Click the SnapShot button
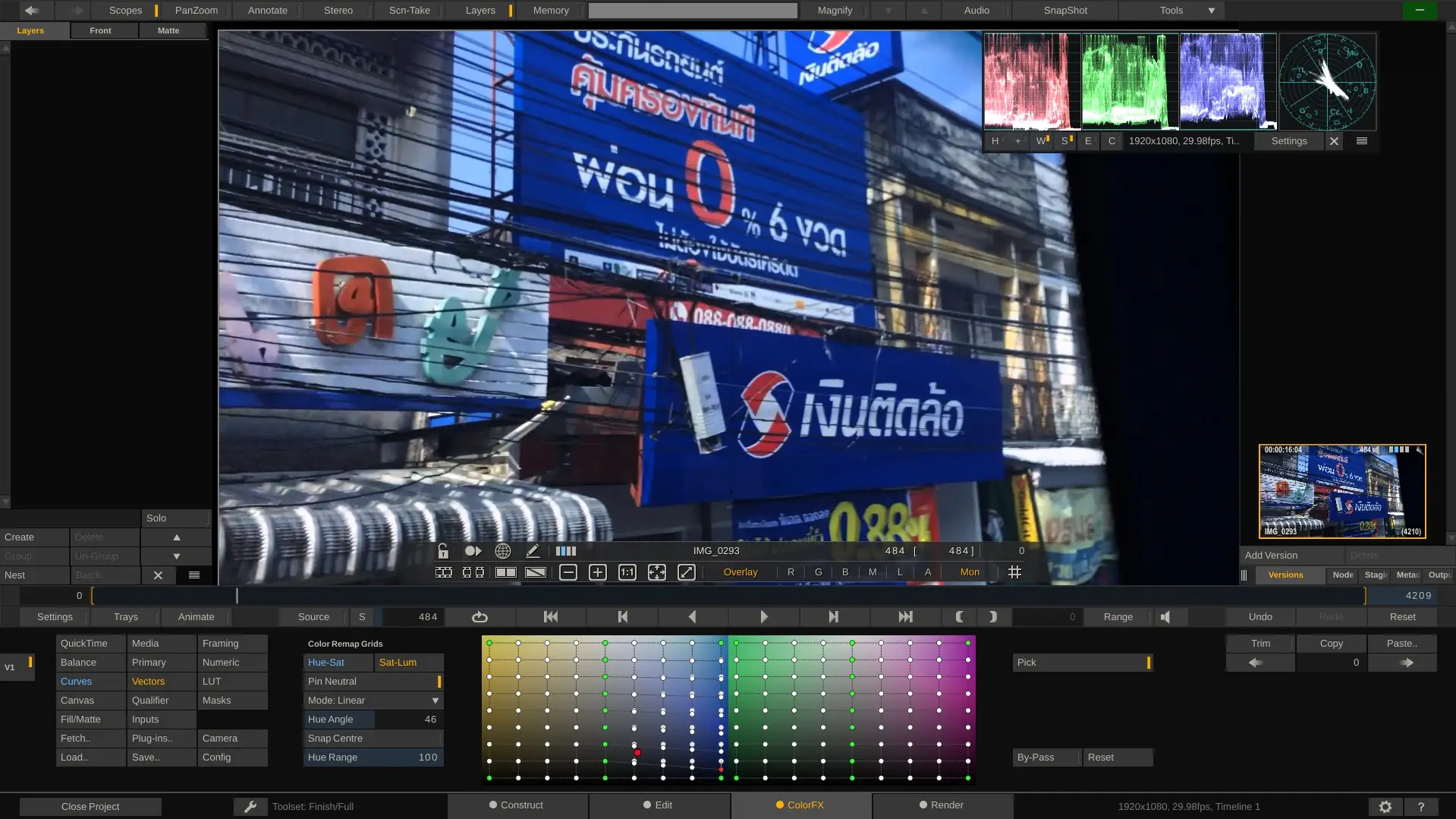Image resolution: width=1456 pixels, height=819 pixels. 1065,11
